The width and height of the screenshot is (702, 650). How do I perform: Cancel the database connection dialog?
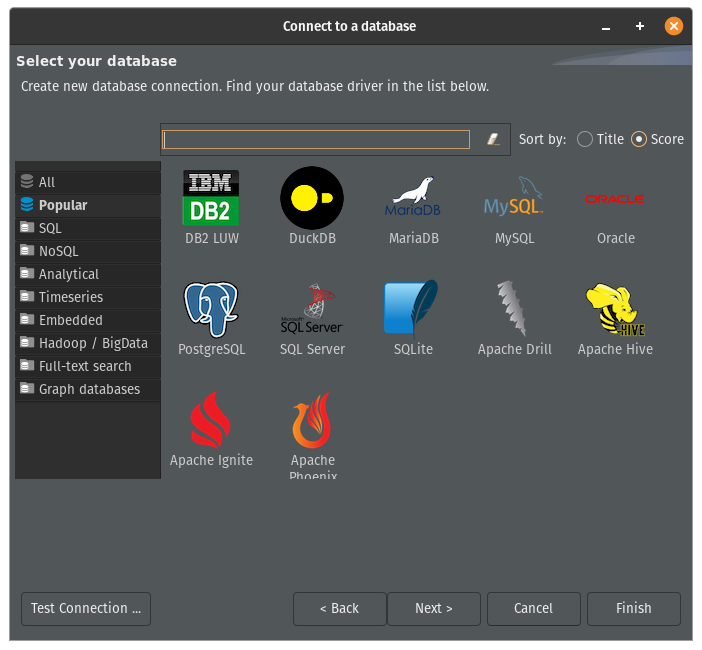(x=533, y=608)
